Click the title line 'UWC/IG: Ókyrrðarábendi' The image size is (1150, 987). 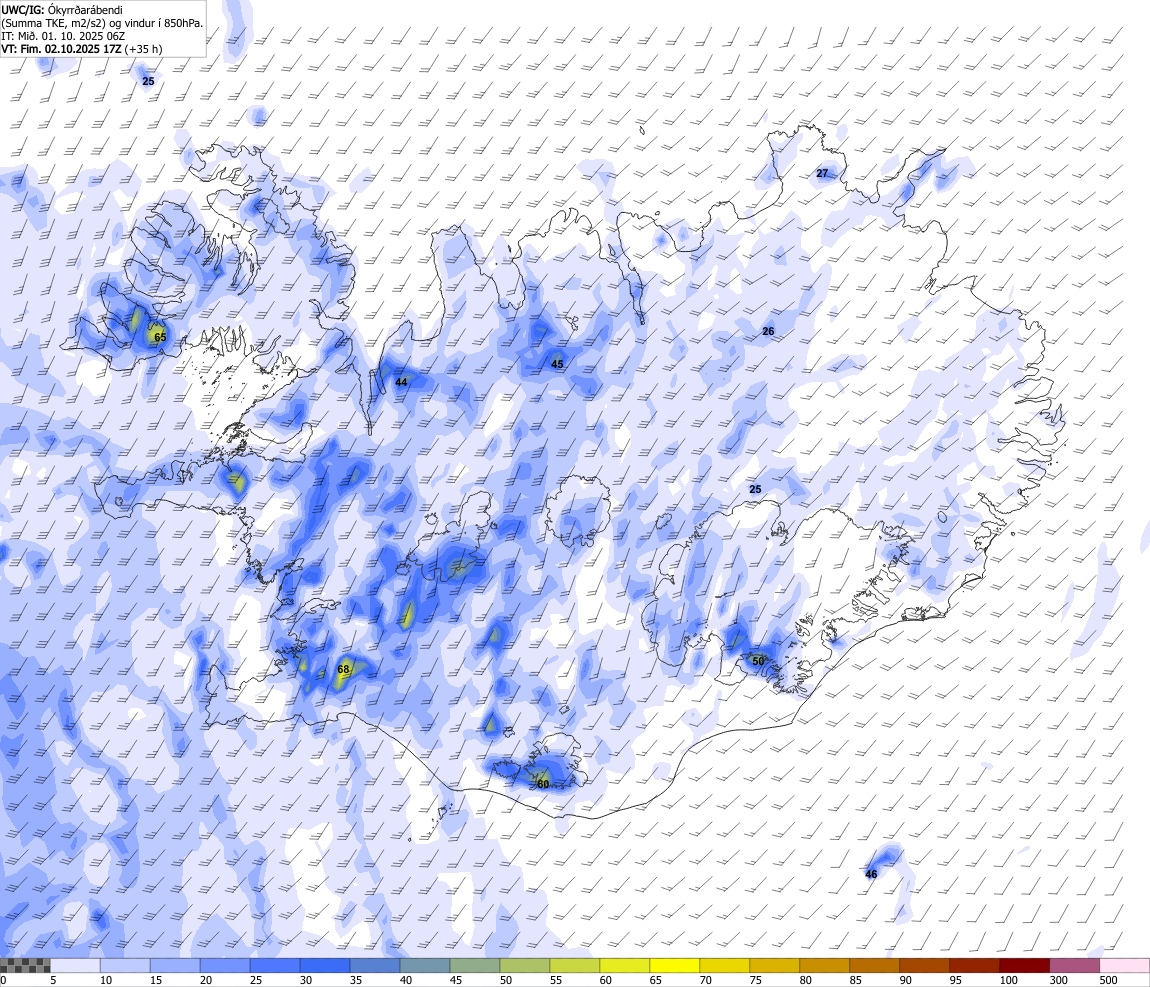coord(62,10)
